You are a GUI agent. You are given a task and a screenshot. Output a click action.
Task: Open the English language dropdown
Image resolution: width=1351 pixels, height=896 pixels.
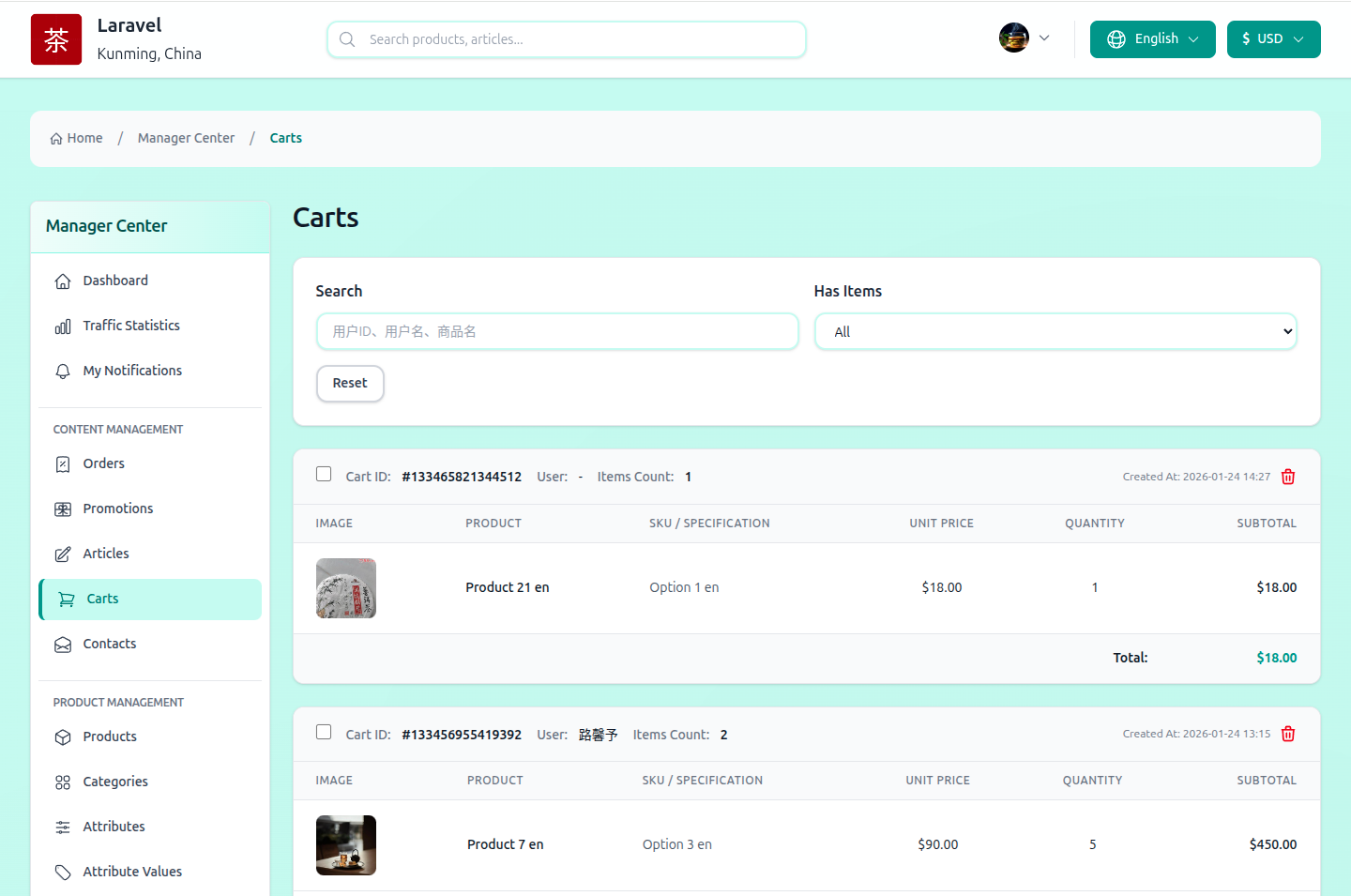pyautogui.click(x=1153, y=39)
